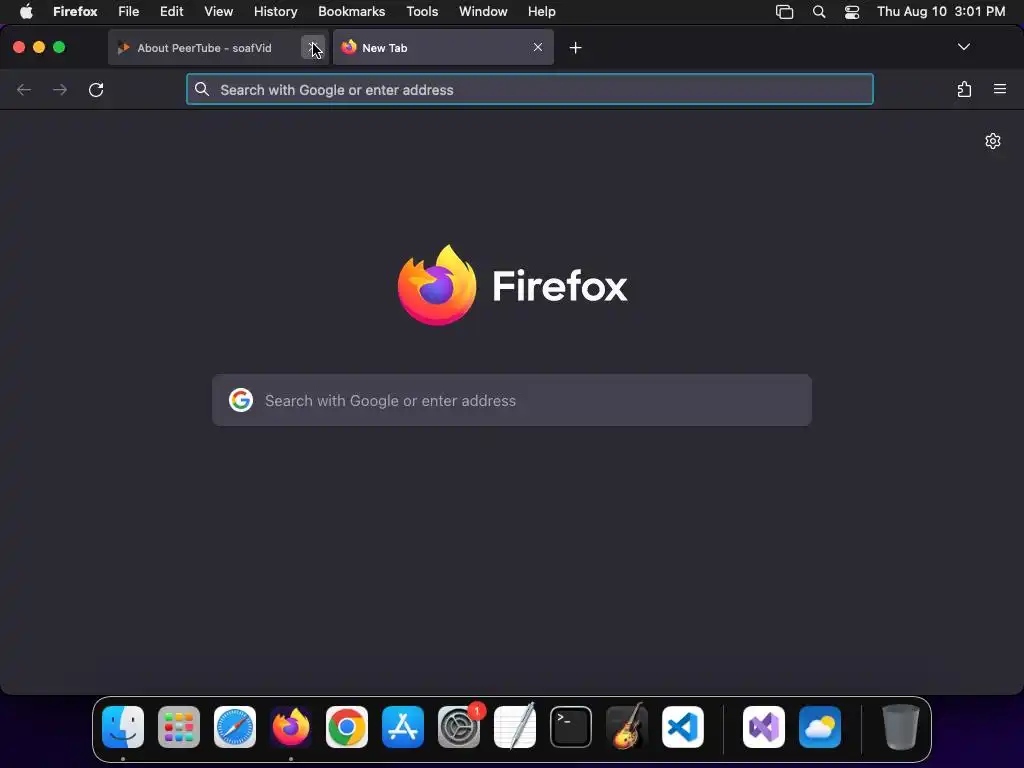Open System Settings from the Dock
This screenshot has height=768, width=1024.
(x=459, y=726)
